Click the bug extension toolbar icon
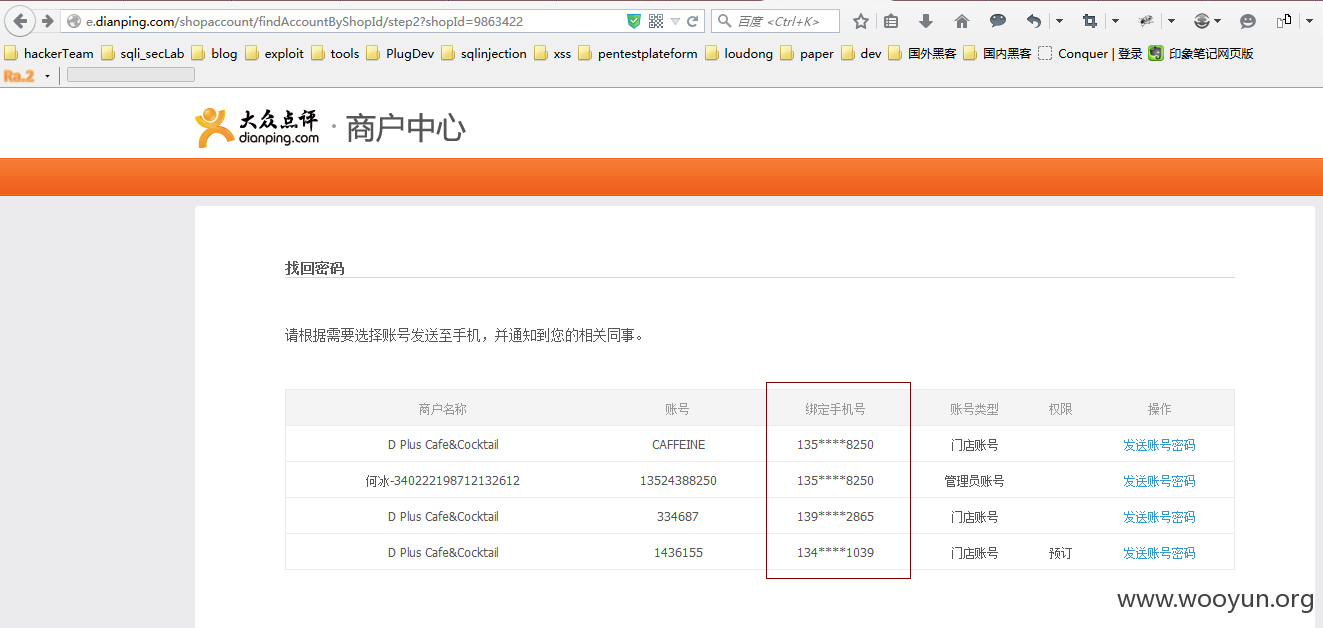The width and height of the screenshot is (1323, 628). pyautogui.click(x=1146, y=21)
